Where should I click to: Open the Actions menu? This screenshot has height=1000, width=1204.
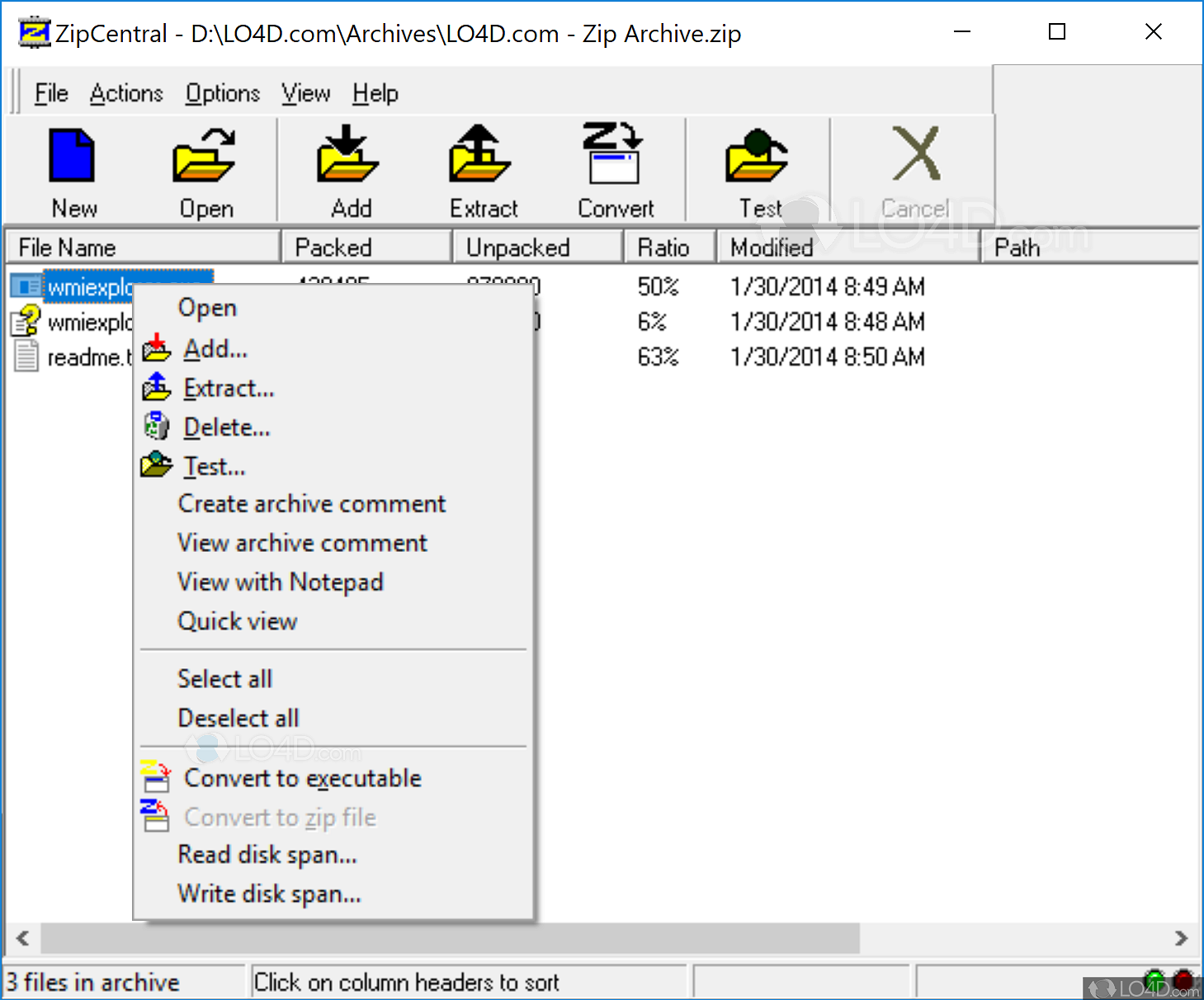click(126, 93)
